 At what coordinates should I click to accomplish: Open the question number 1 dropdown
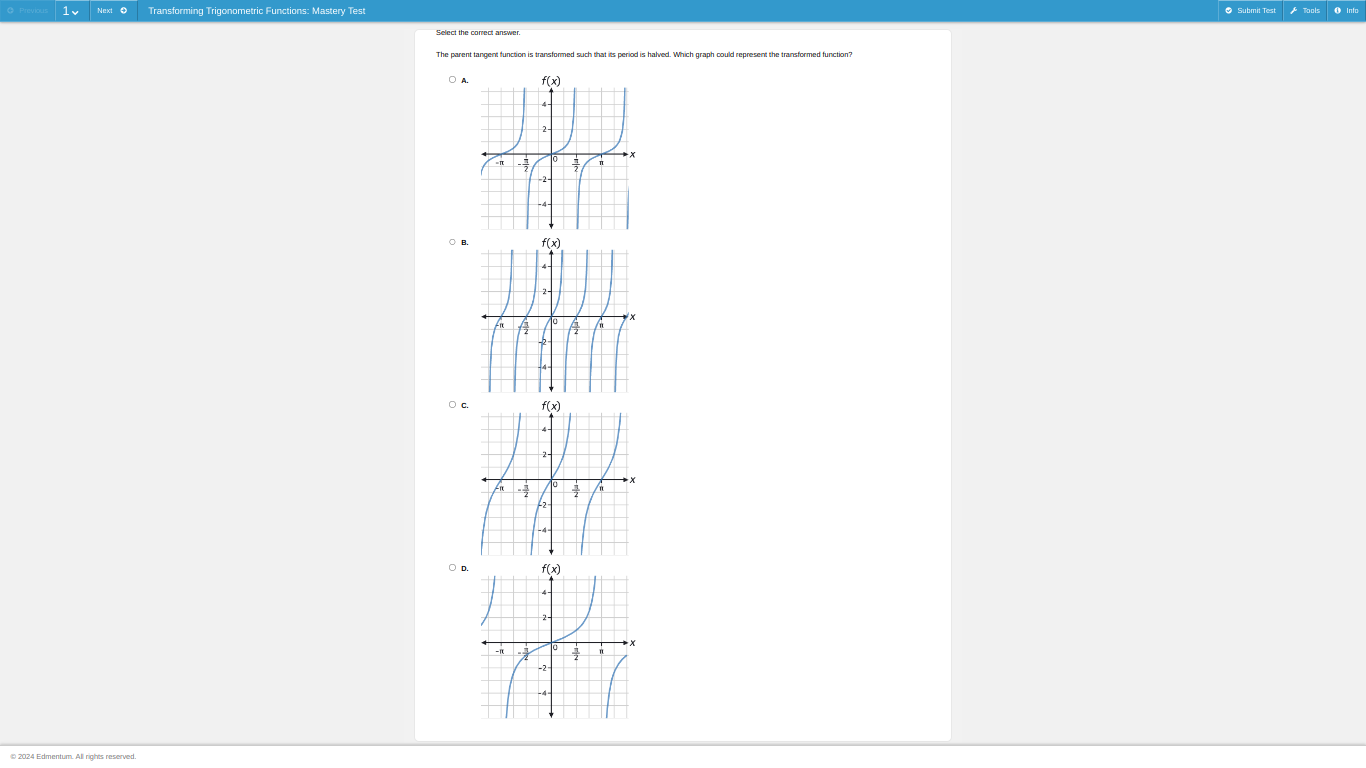tap(71, 11)
